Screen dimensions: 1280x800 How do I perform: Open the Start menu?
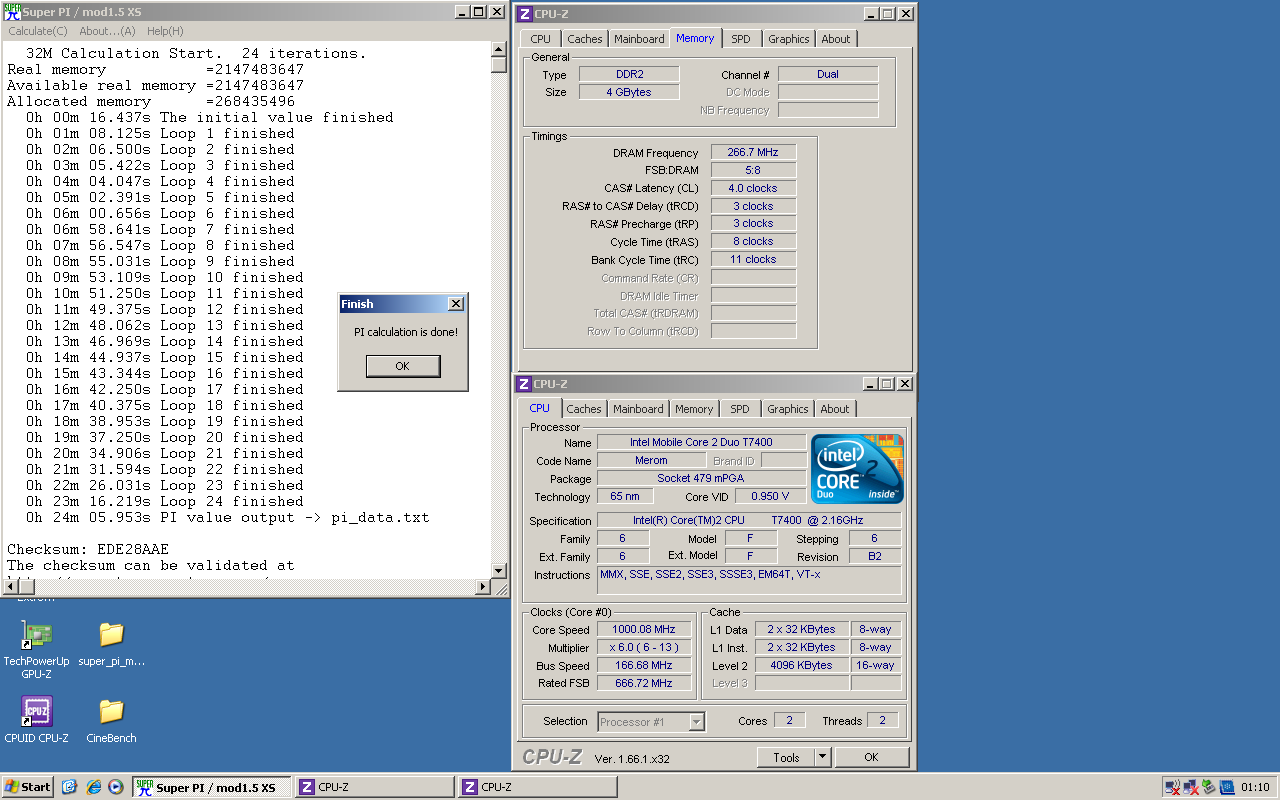(28, 787)
